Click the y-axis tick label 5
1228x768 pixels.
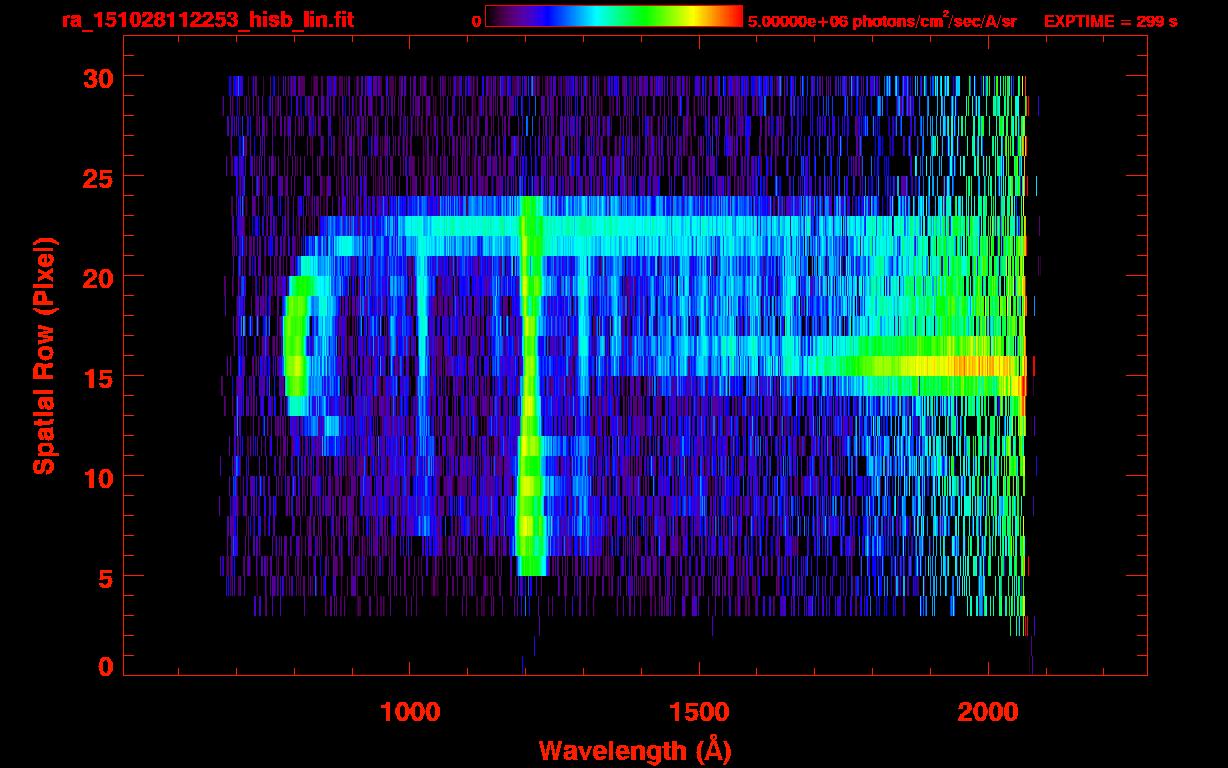click(x=105, y=577)
